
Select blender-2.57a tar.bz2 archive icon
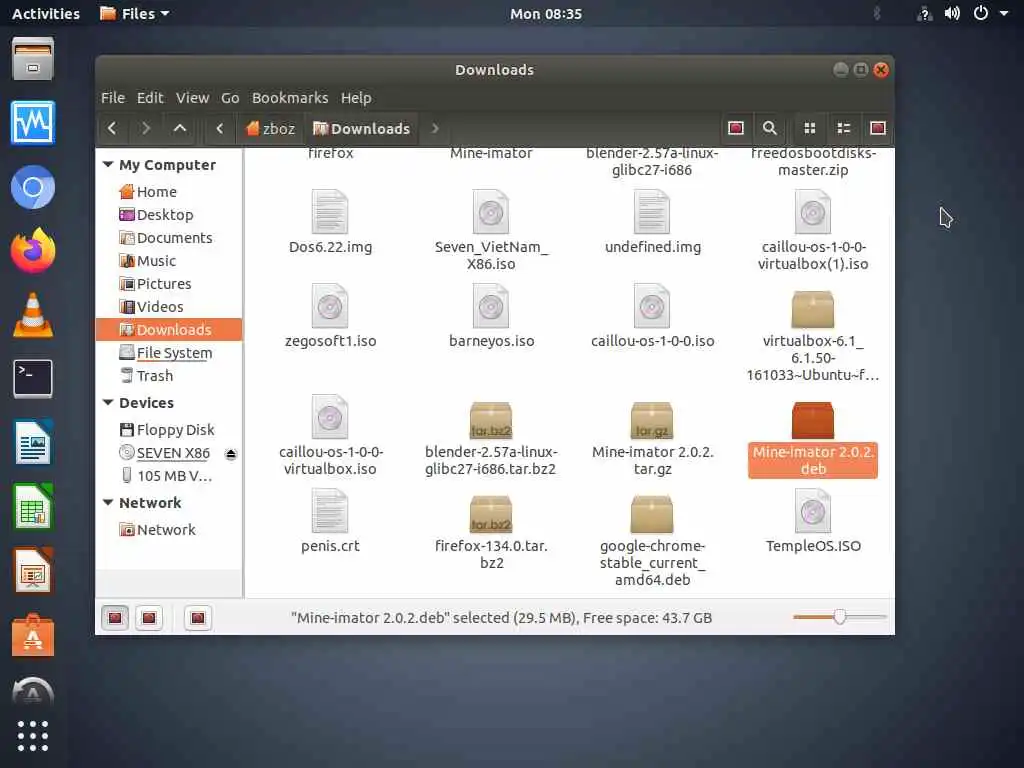(490, 420)
